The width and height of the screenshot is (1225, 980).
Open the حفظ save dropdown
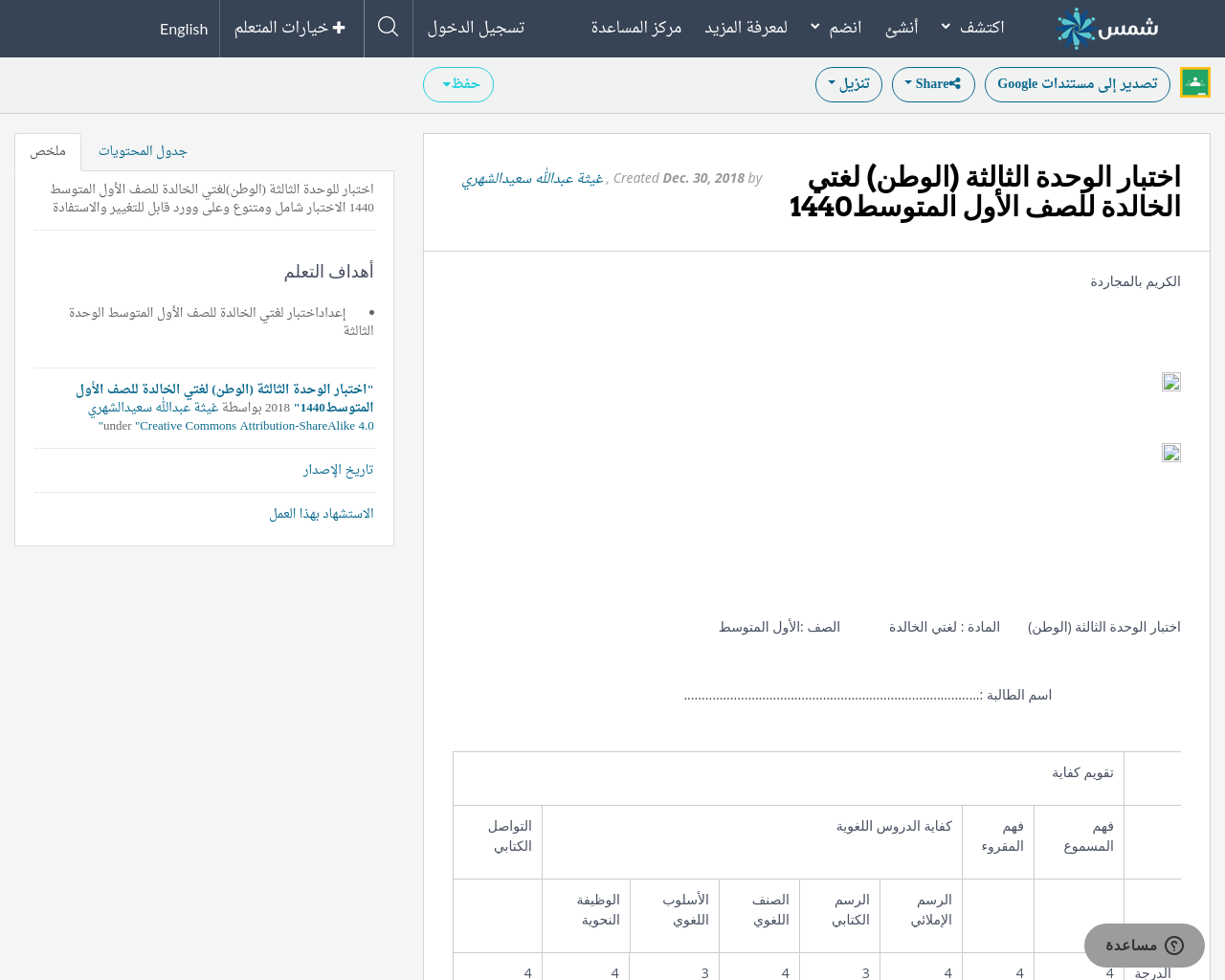pyautogui.click(x=458, y=84)
